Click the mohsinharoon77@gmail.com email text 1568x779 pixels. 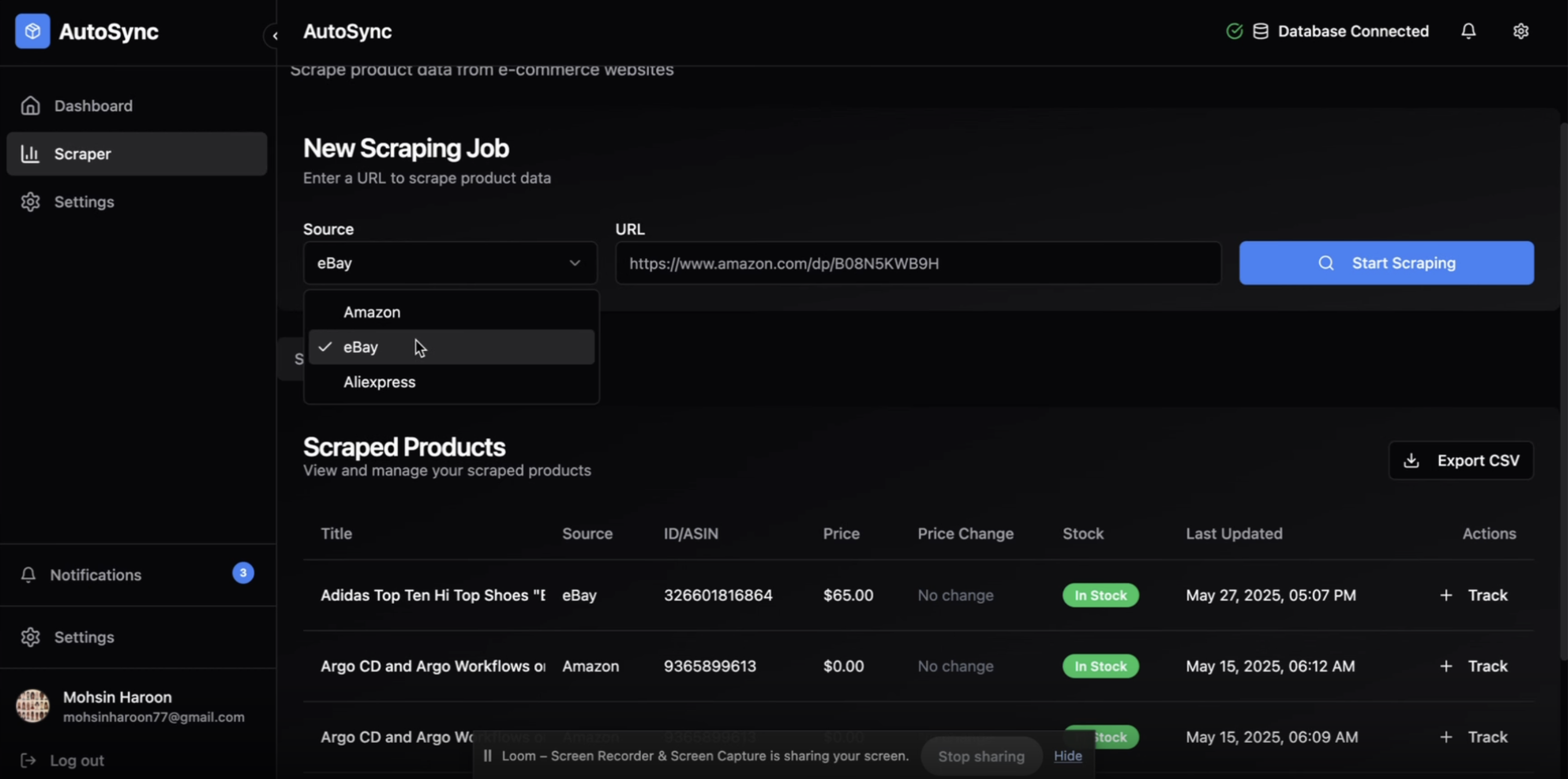tap(154, 717)
